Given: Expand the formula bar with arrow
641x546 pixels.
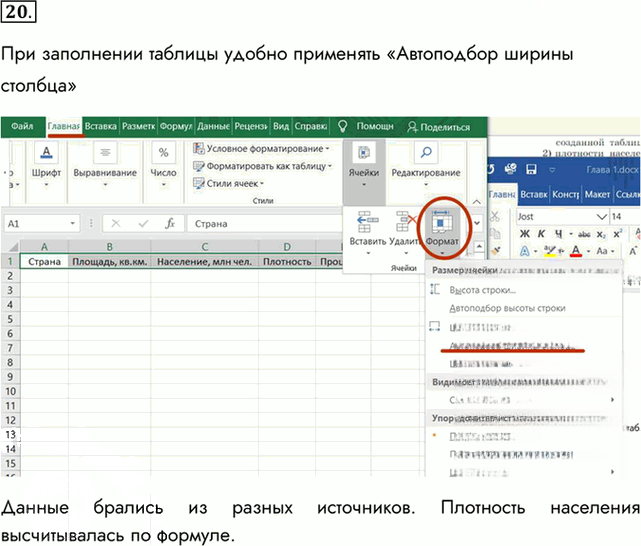Looking at the screenshot, I should pyautogui.click(x=477, y=223).
